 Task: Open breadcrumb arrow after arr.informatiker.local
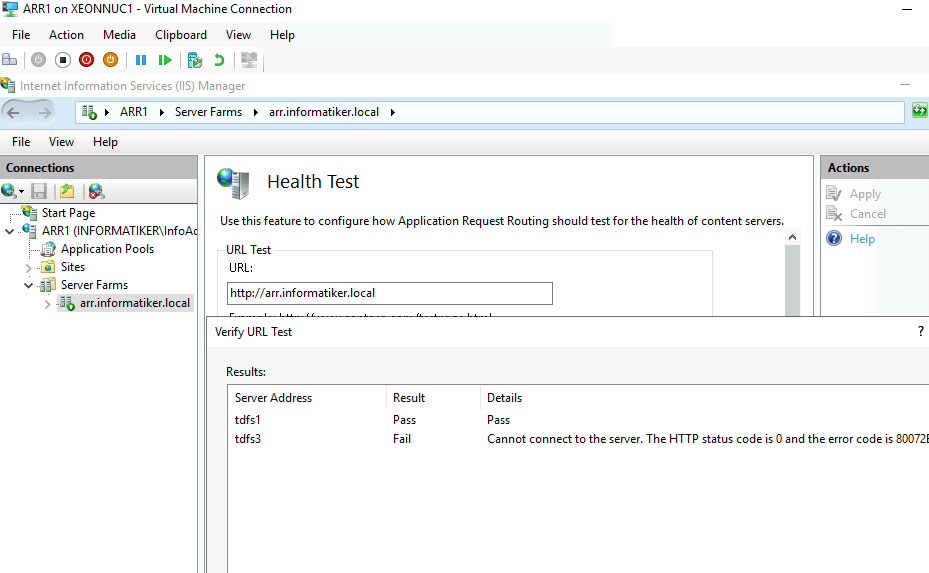point(392,112)
